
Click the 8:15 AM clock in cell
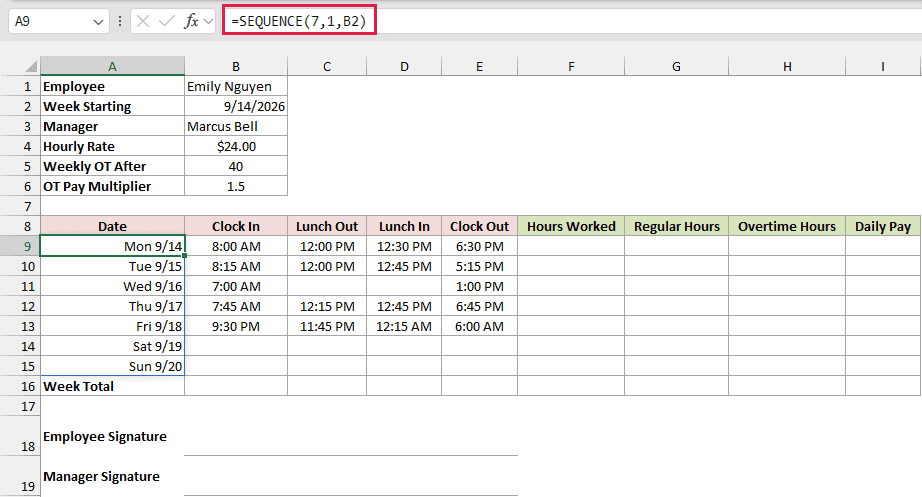click(x=236, y=266)
